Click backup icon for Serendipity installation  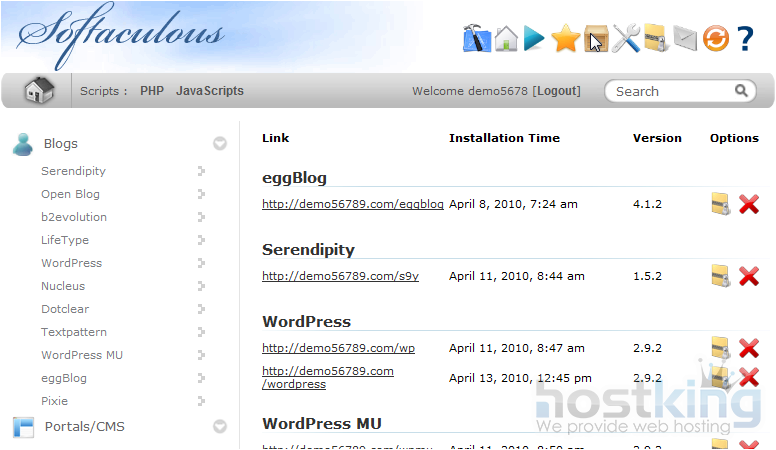click(x=720, y=277)
